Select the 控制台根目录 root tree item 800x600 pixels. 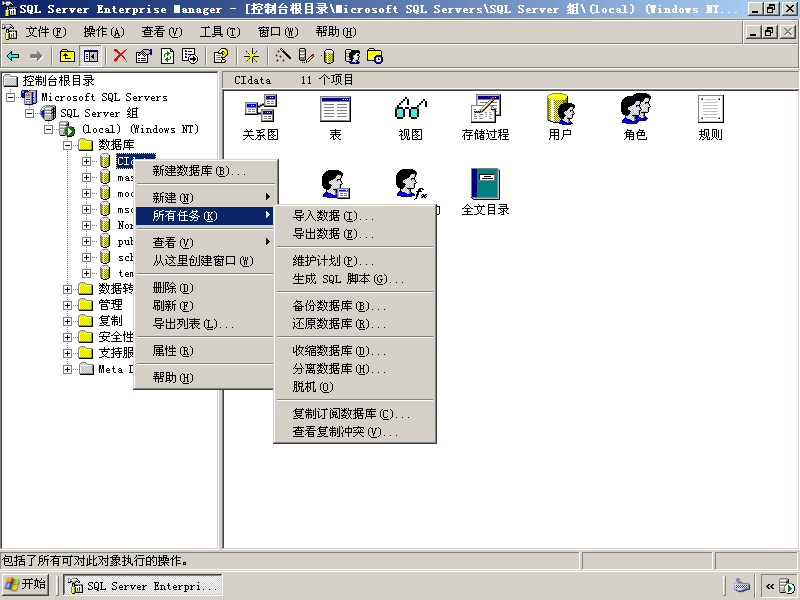(x=58, y=81)
